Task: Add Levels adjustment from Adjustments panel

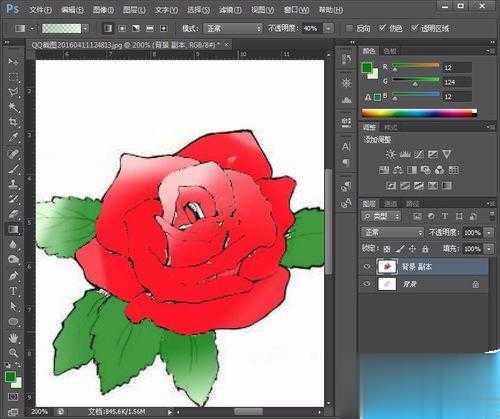Action: [x=405, y=154]
